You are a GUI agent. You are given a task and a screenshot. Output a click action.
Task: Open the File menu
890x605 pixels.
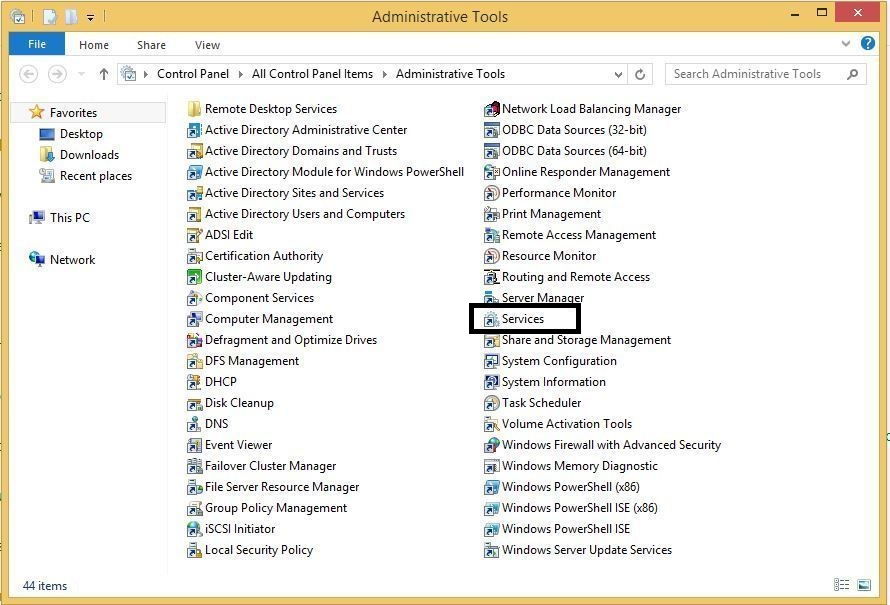(37, 44)
